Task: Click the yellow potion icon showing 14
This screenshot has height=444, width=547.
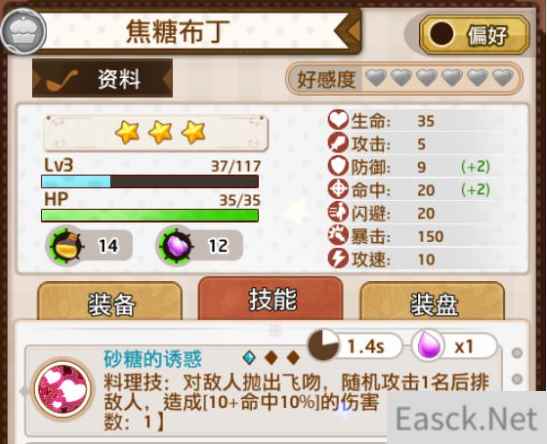Action: pyautogui.click(x=66, y=245)
